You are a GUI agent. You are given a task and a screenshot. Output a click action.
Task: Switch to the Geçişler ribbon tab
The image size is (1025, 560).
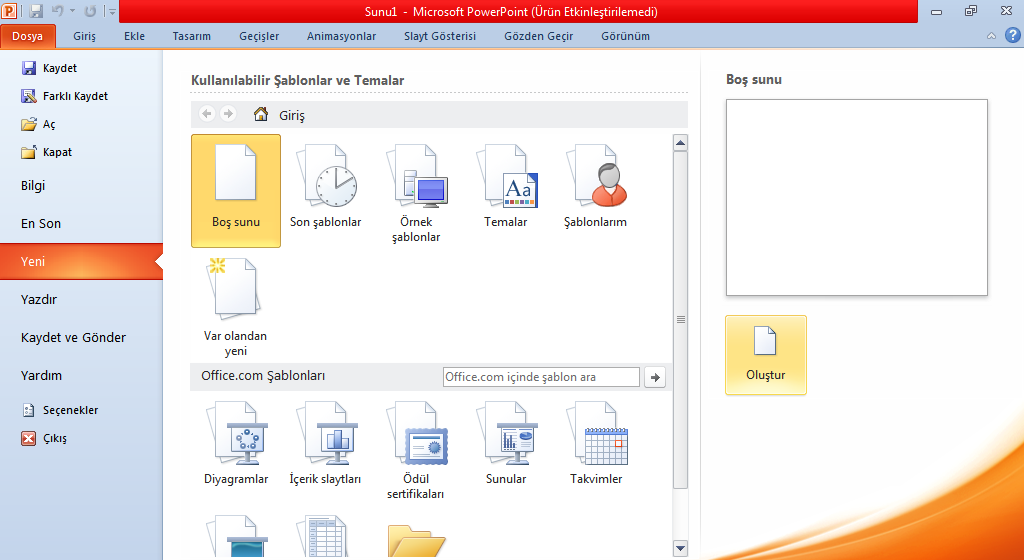tap(259, 37)
